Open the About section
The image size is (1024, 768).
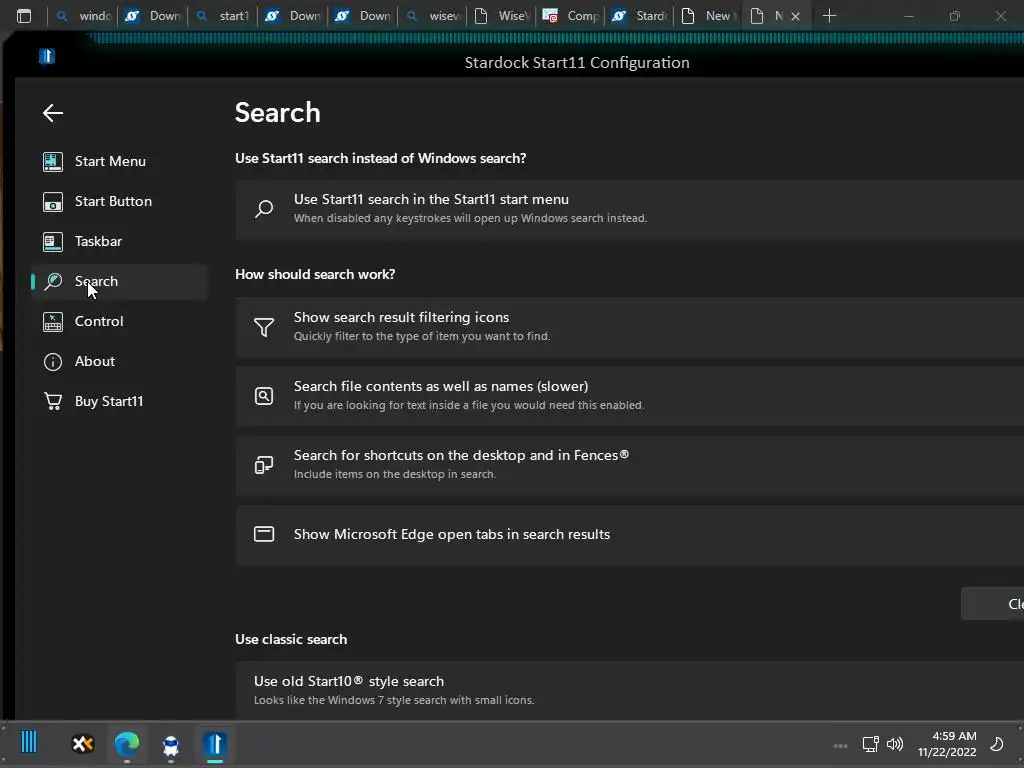tap(119, 361)
